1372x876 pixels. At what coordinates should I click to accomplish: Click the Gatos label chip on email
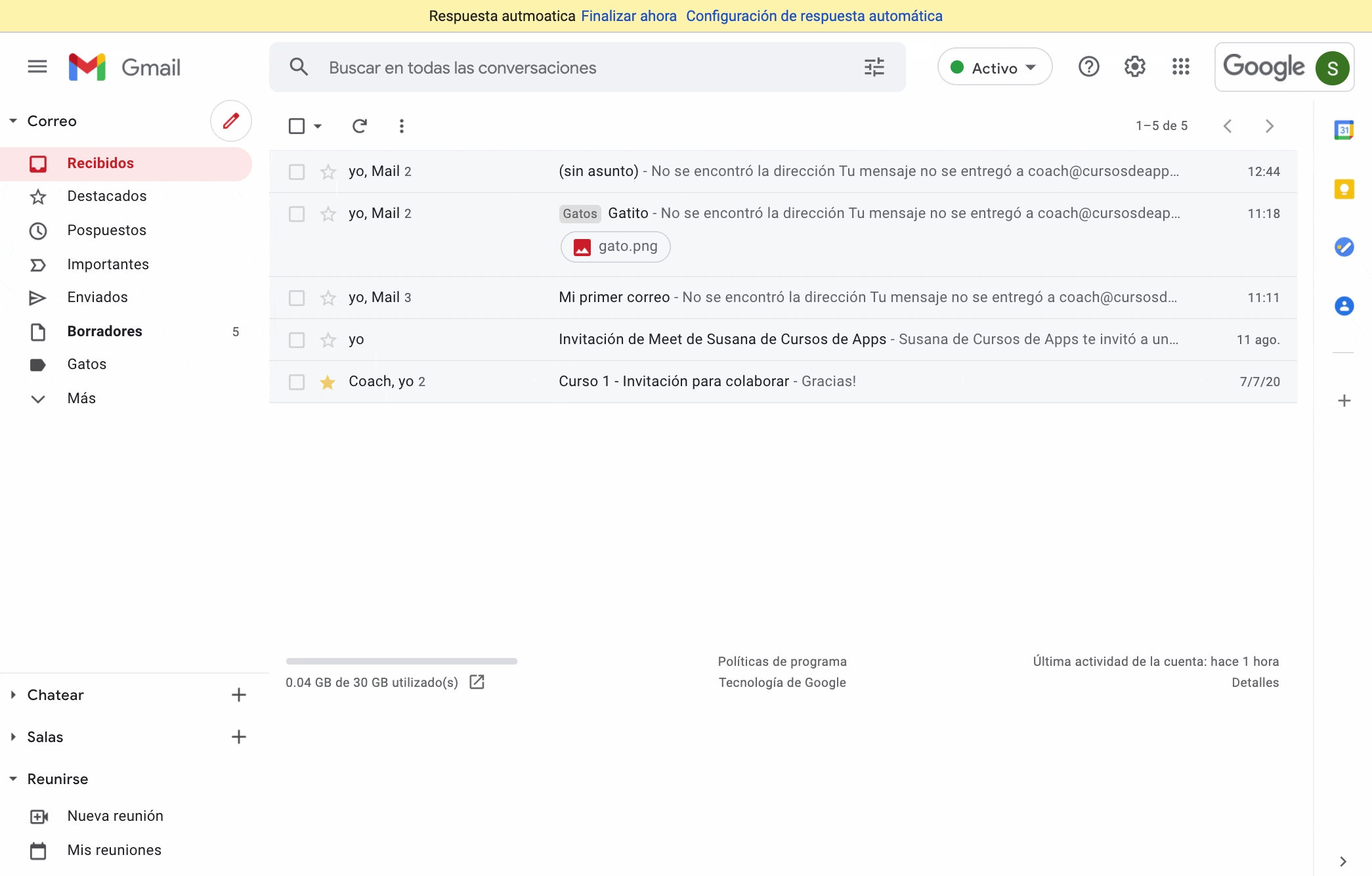pos(580,213)
